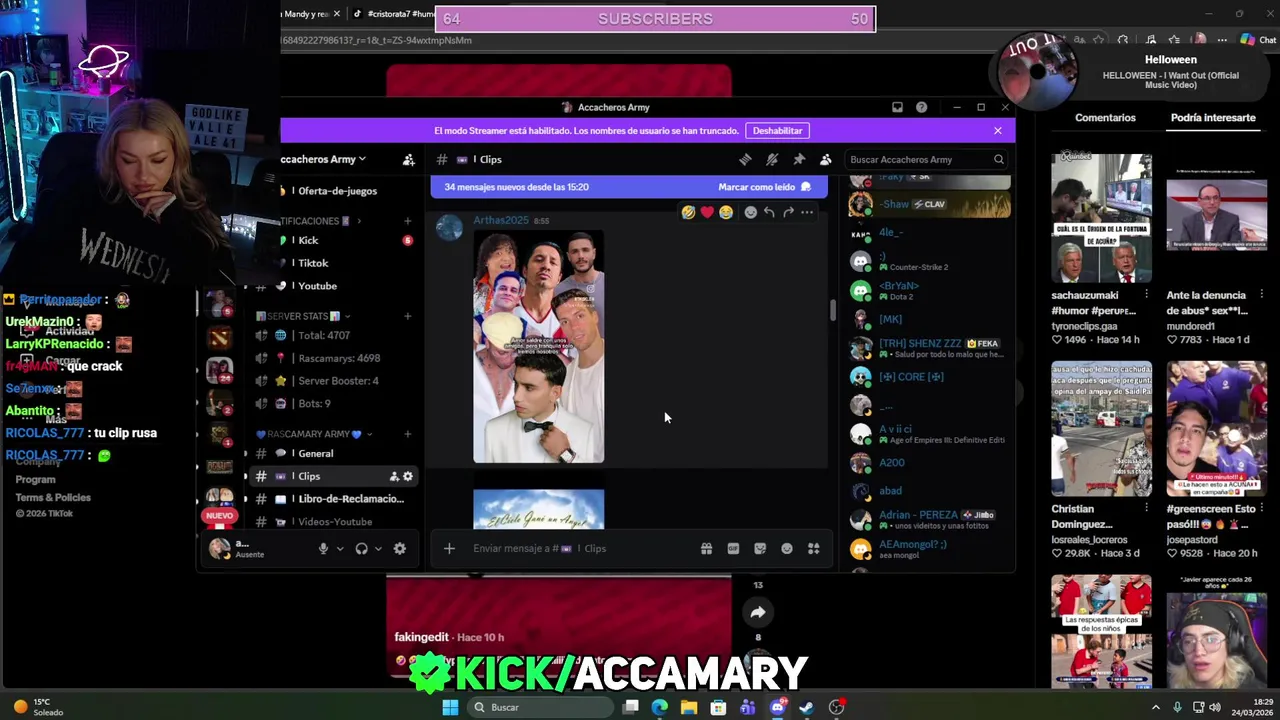Open the sticker picker in message bar
The image size is (1280, 720).
[x=760, y=548]
